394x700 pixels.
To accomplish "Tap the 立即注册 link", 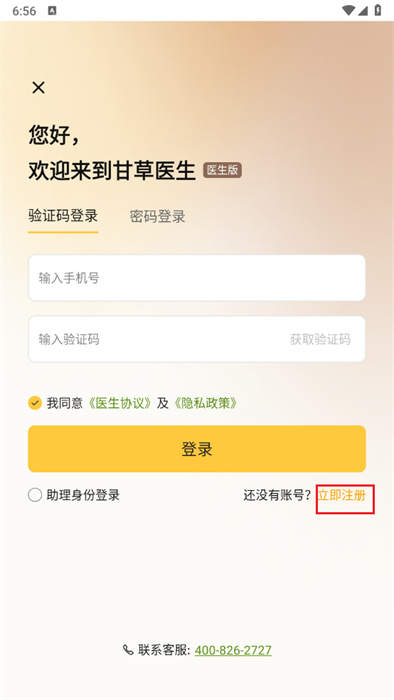I will [342, 495].
